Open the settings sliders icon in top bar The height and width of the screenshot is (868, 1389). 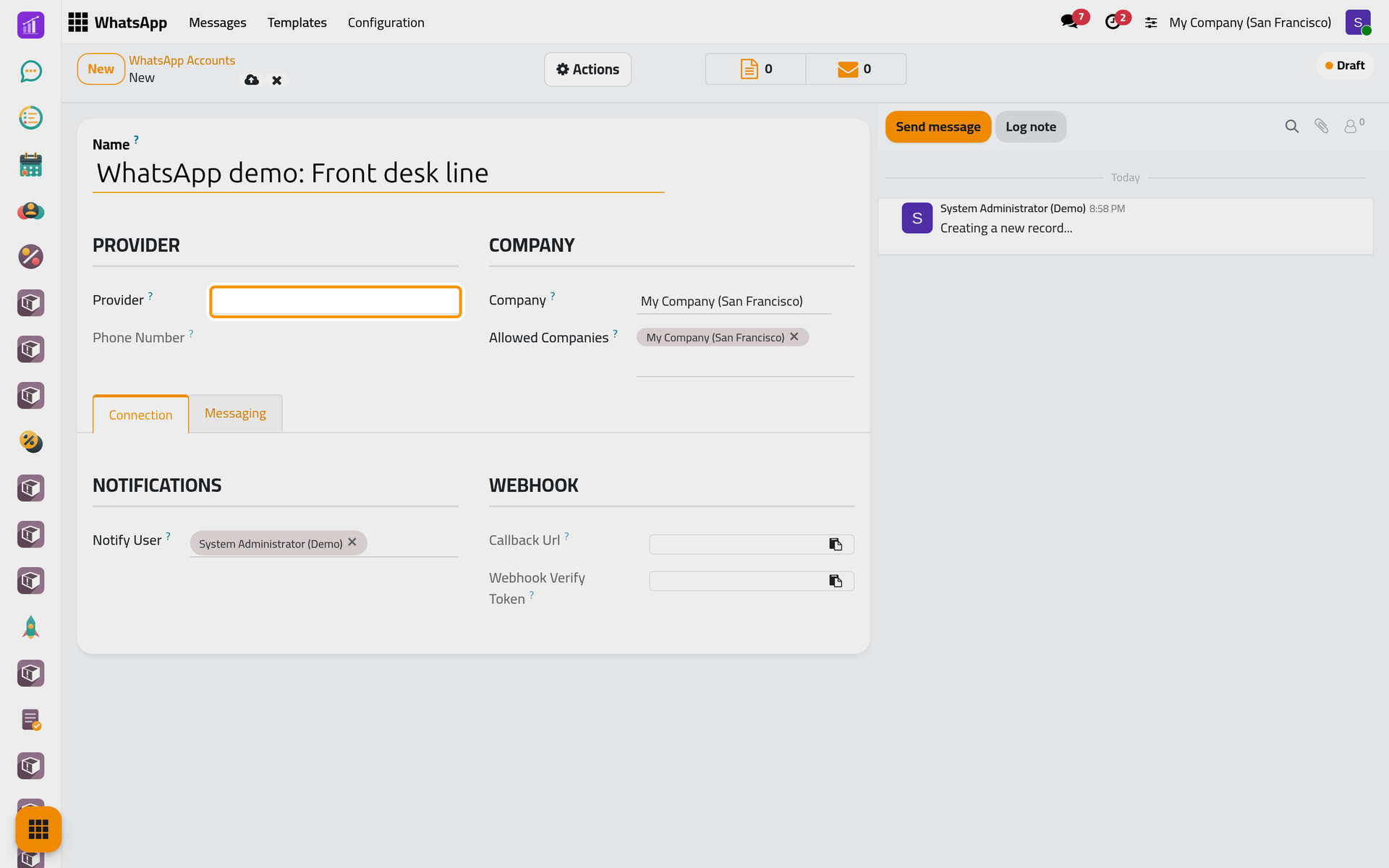click(x=1151, y=22)
